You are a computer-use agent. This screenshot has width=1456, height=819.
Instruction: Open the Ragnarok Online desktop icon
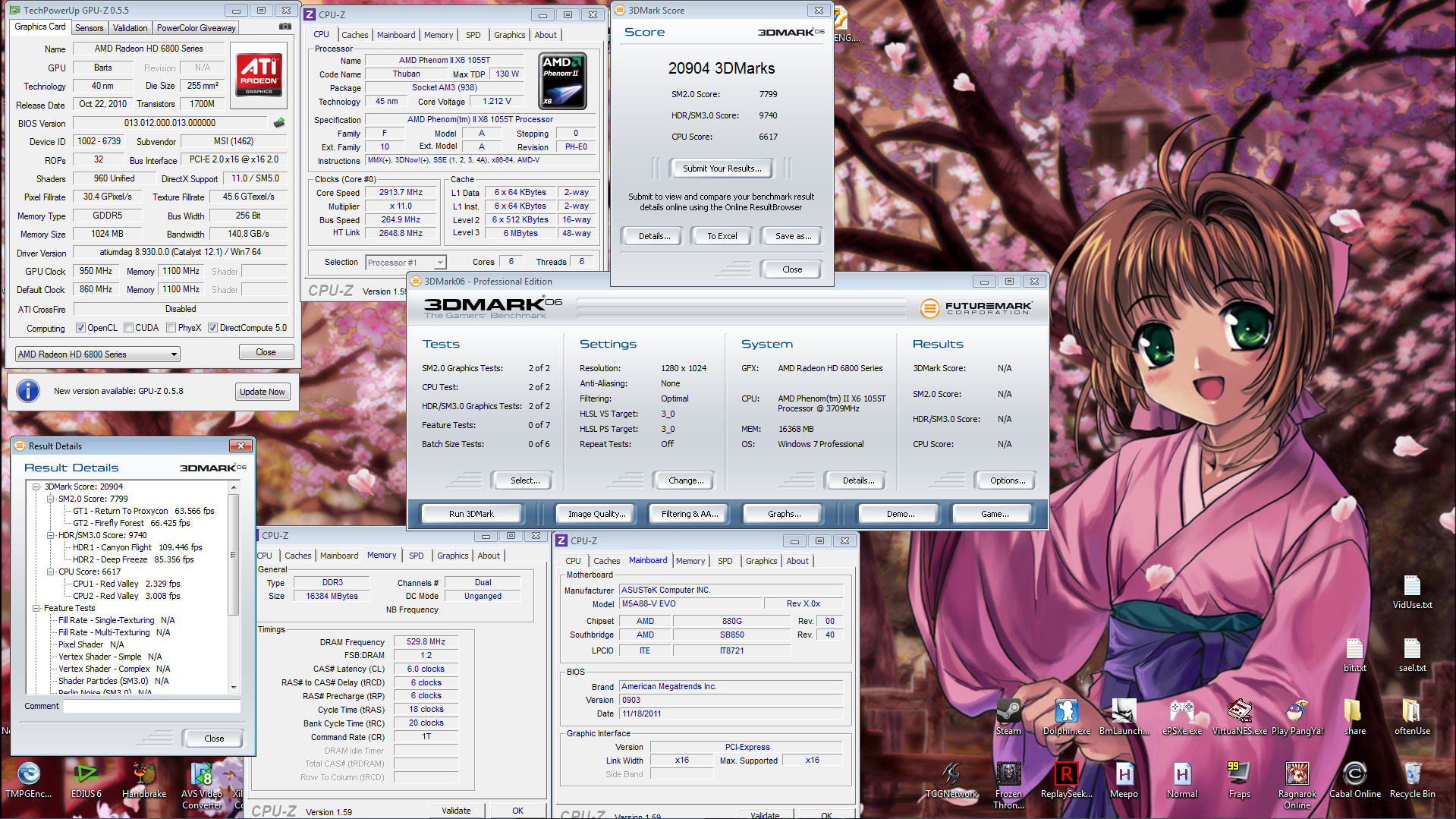click(x=1297, y=786)
